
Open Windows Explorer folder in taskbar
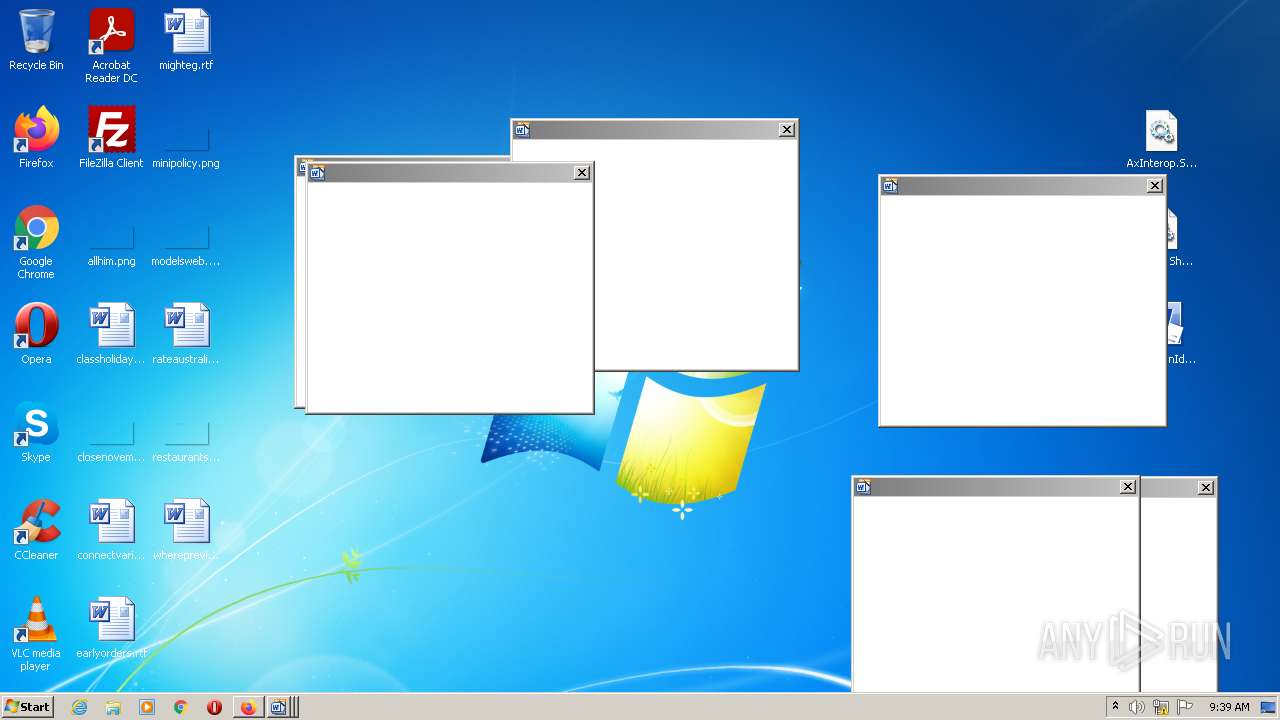pos(113,707)
